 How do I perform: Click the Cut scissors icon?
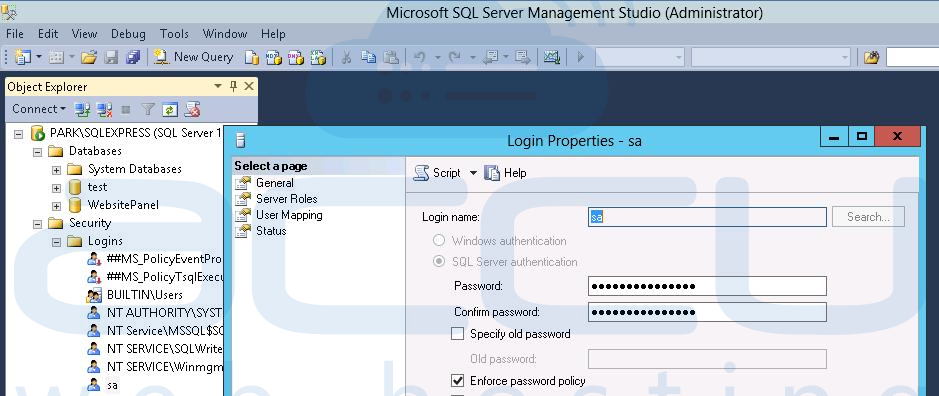(x=346, y=58)
